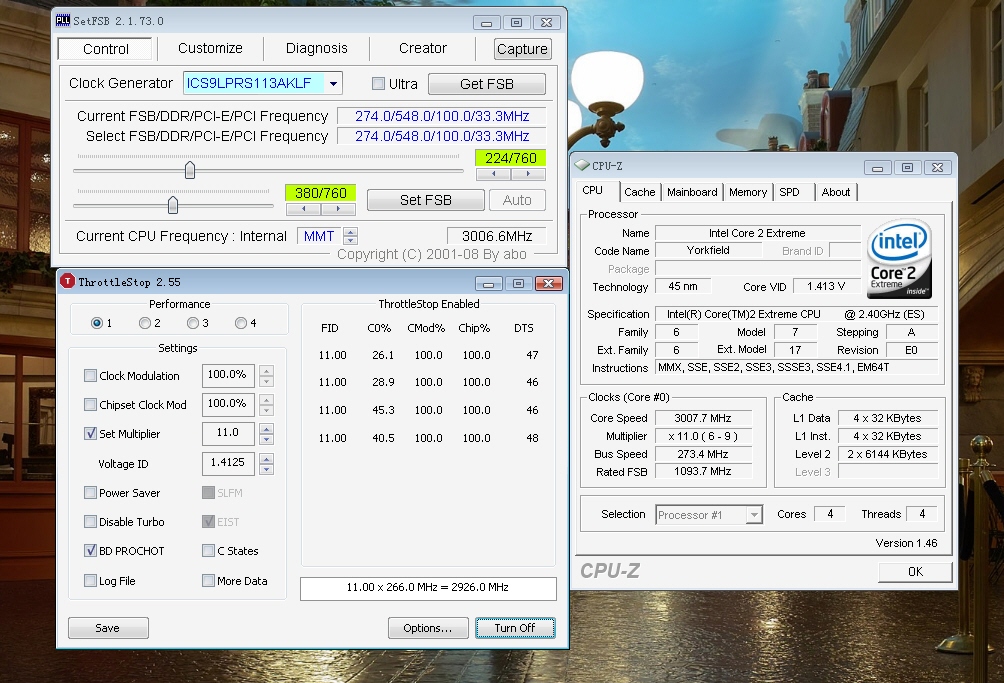Click the Select FSB/DDR/PCI-E/PCI Frequency value field

click(x=442, y=136)
